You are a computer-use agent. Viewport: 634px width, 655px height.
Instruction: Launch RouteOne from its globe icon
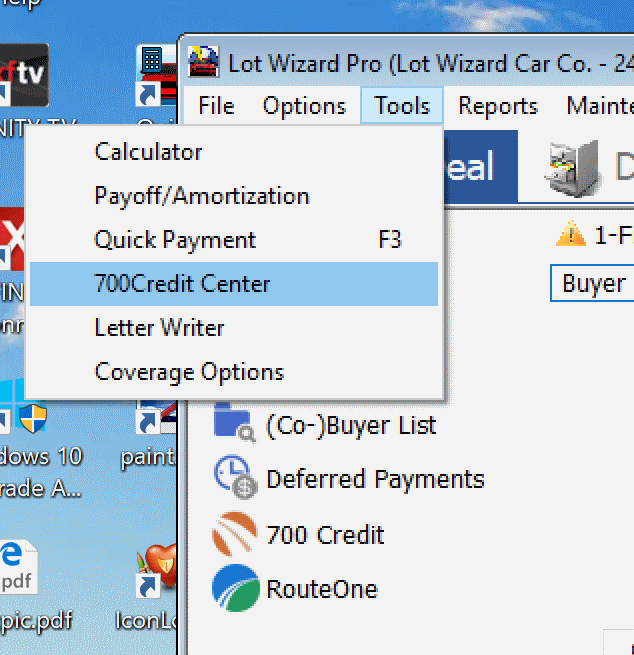pyautogui.click(x=236, y=588)
